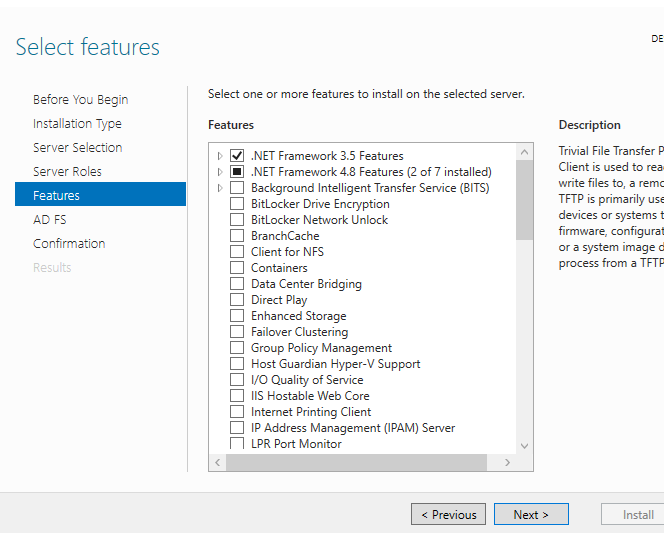The image size is (664, 533).
Task: Check the Failover Clustering feature box
Action: click(237, 332)
